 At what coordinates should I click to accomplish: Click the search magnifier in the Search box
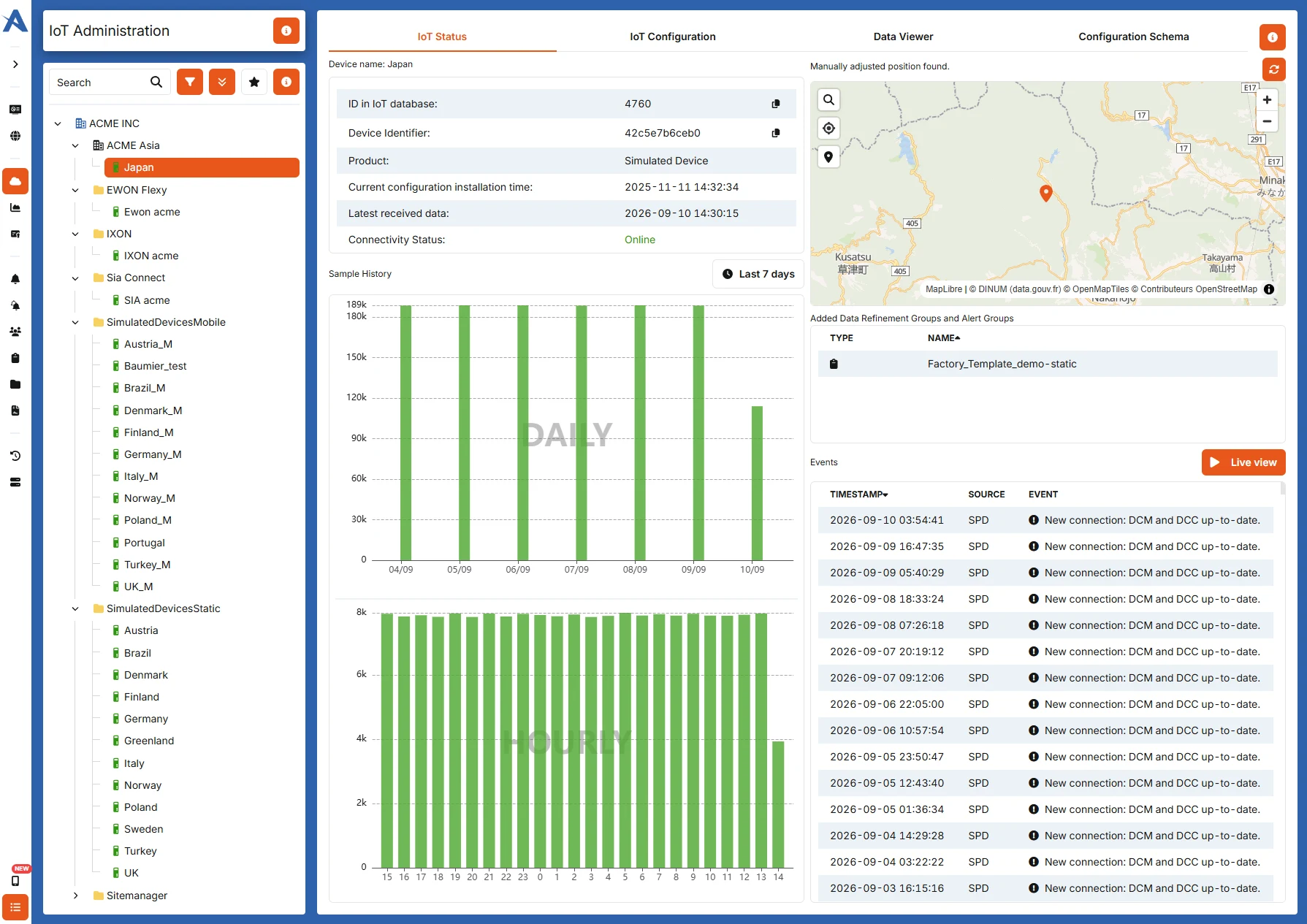point(156,82)
